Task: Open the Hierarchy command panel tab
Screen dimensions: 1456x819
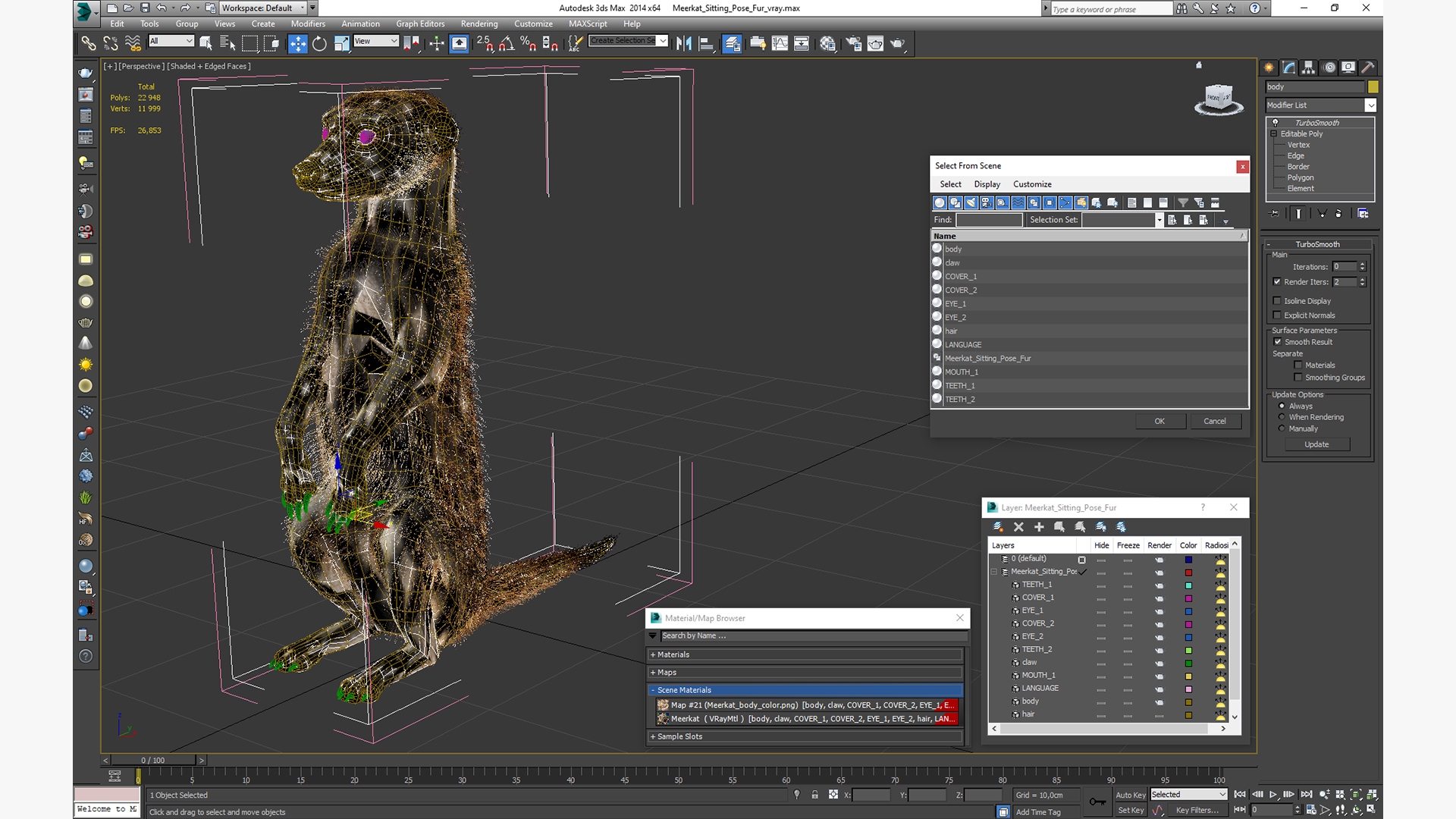Action: point(1308,67)
